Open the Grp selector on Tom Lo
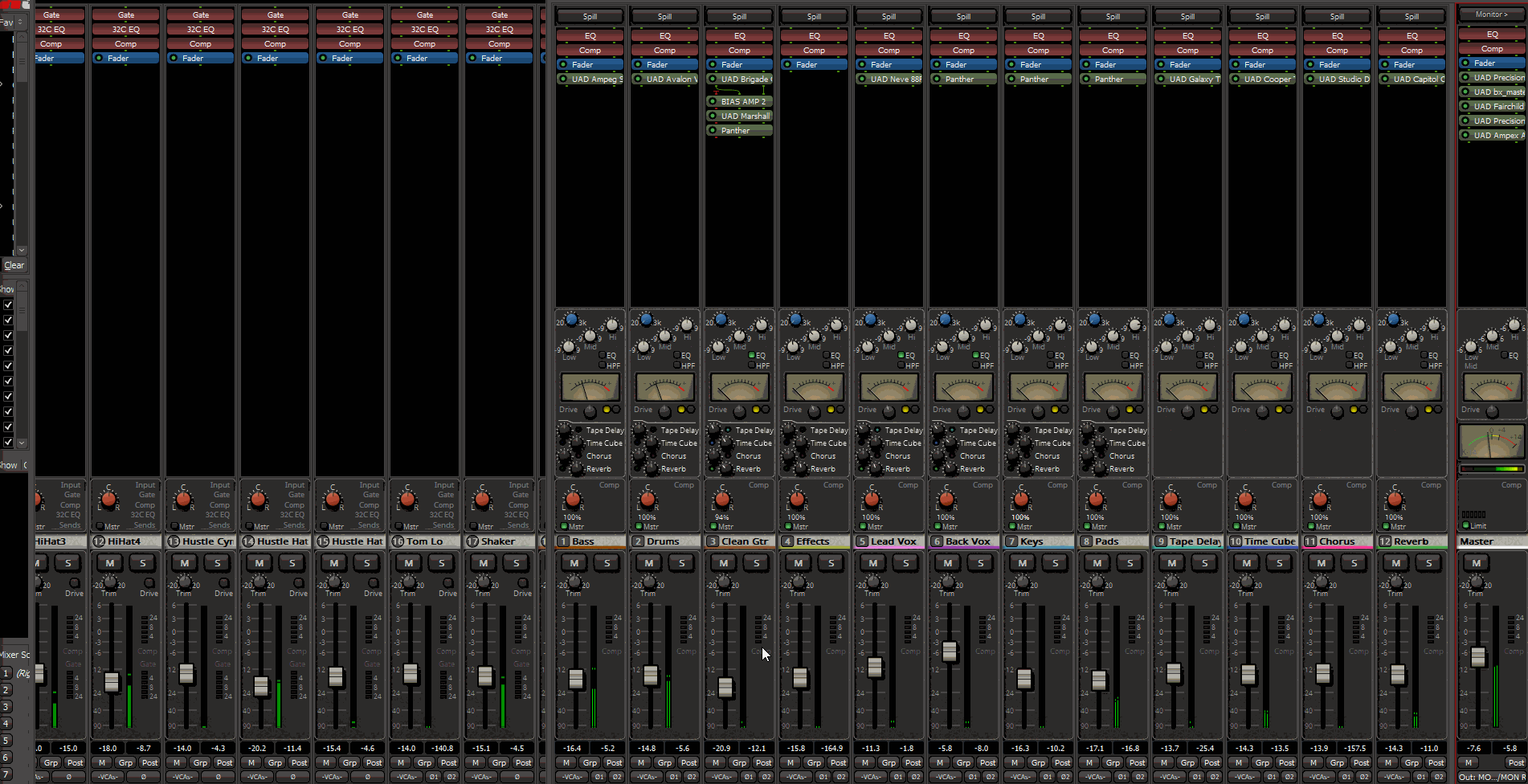The width and height of the screenshot is (1528, 784). pyautogui.click(x=424, y=762)
